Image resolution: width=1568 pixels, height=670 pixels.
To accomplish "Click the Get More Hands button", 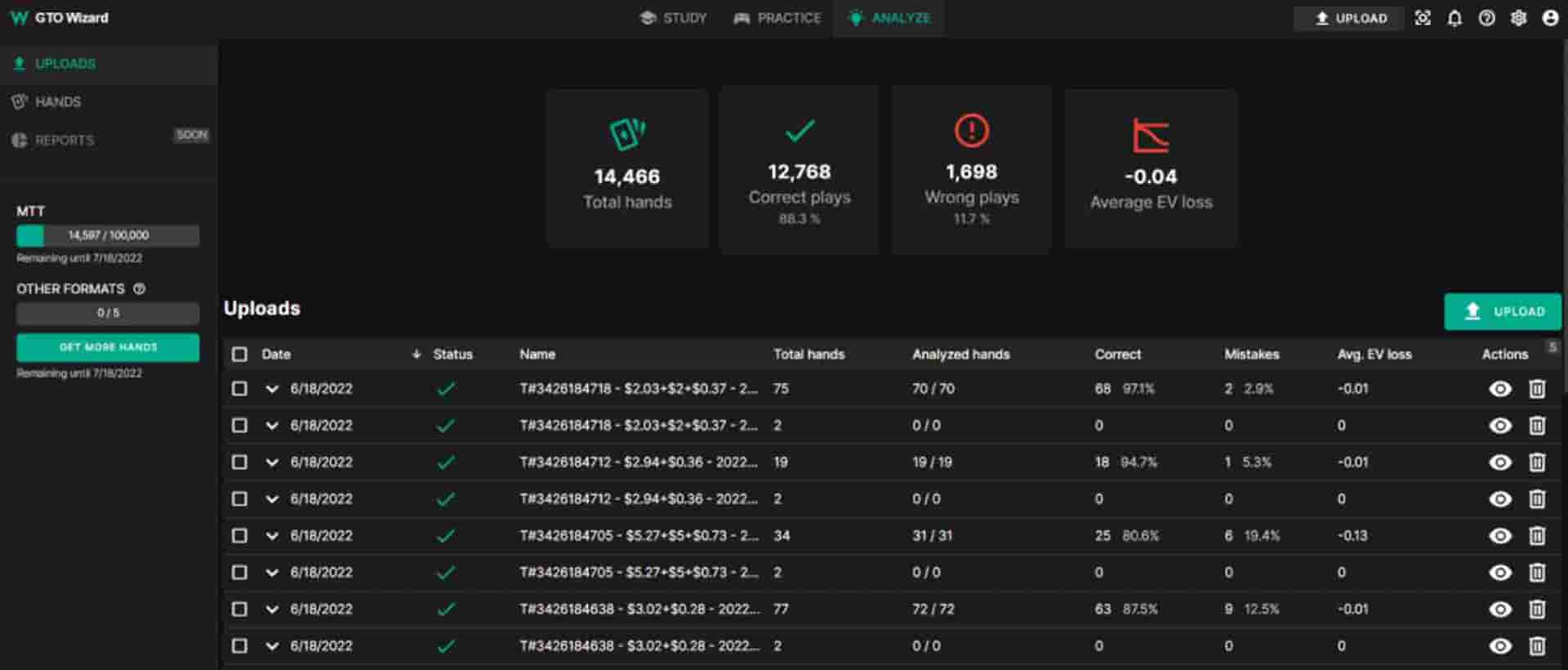I will [108, 347].
